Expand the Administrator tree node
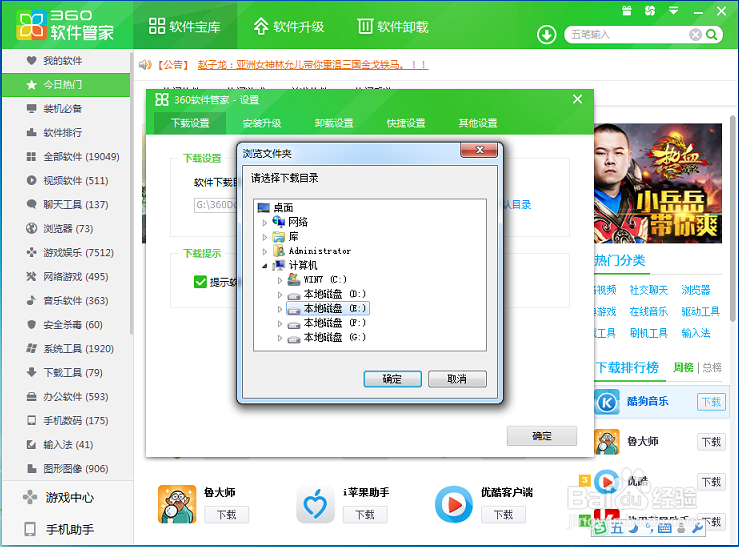This screenshot has width=739, height=547. pos(265,252)
